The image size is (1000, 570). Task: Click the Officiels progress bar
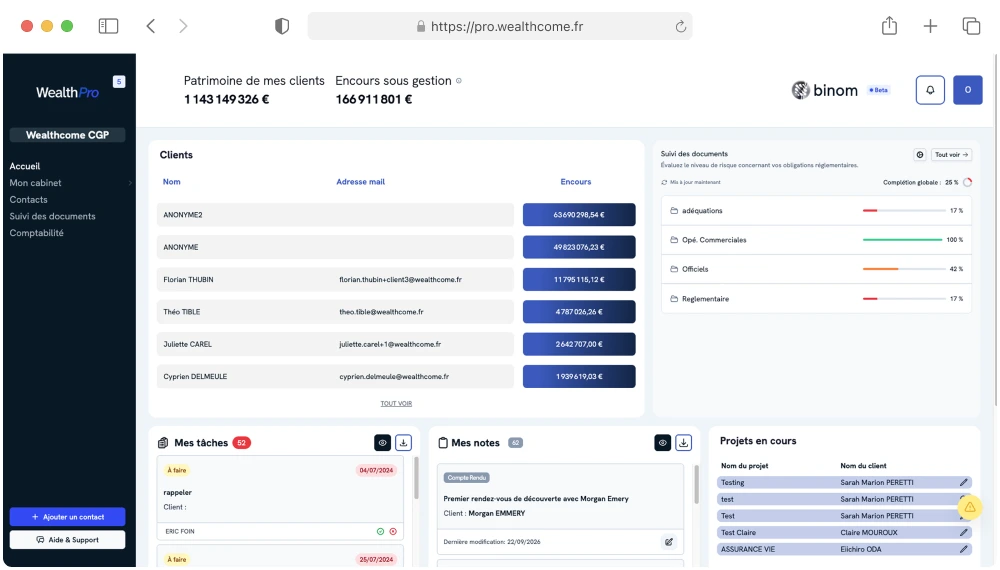coord(903,269)
